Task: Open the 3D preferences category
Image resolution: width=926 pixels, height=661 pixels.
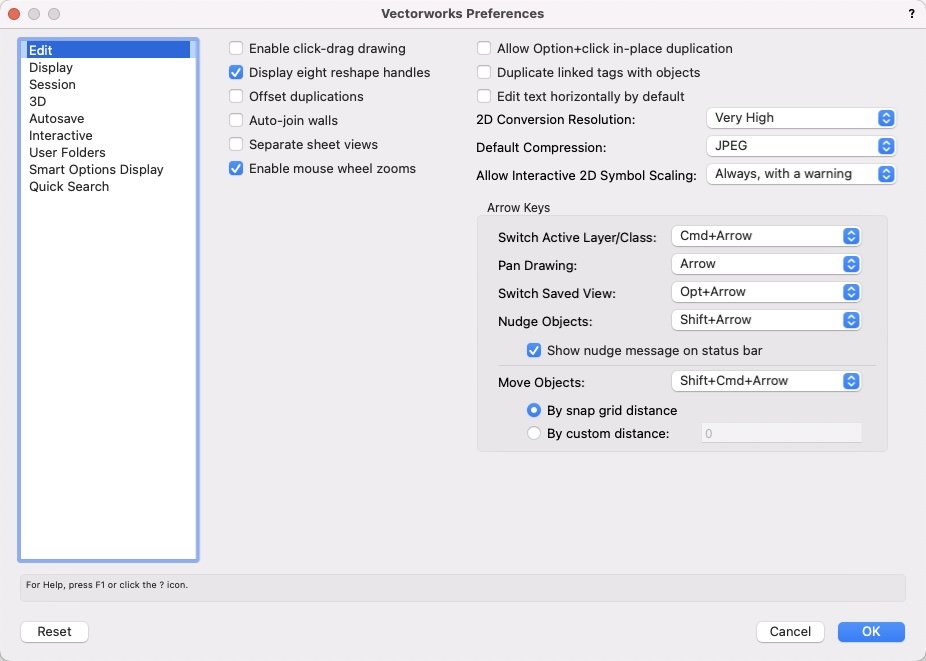Action: (x=109, y=101)
